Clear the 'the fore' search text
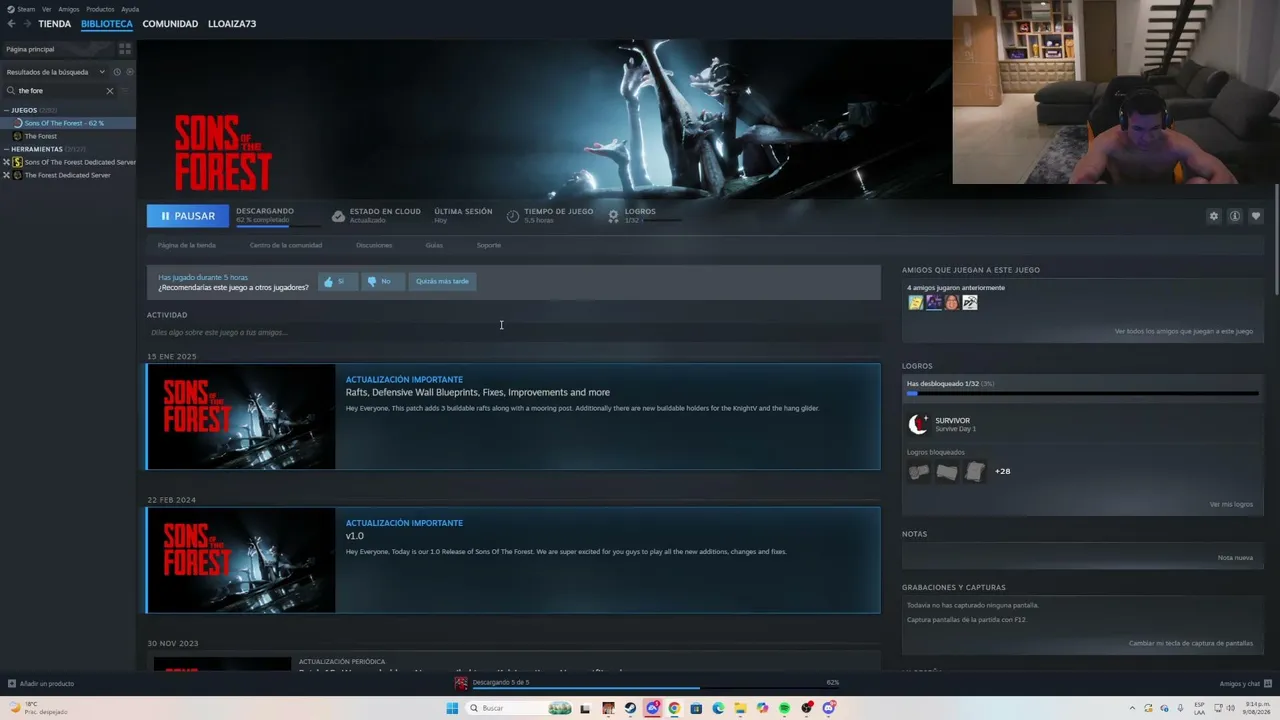 (110, 91)
